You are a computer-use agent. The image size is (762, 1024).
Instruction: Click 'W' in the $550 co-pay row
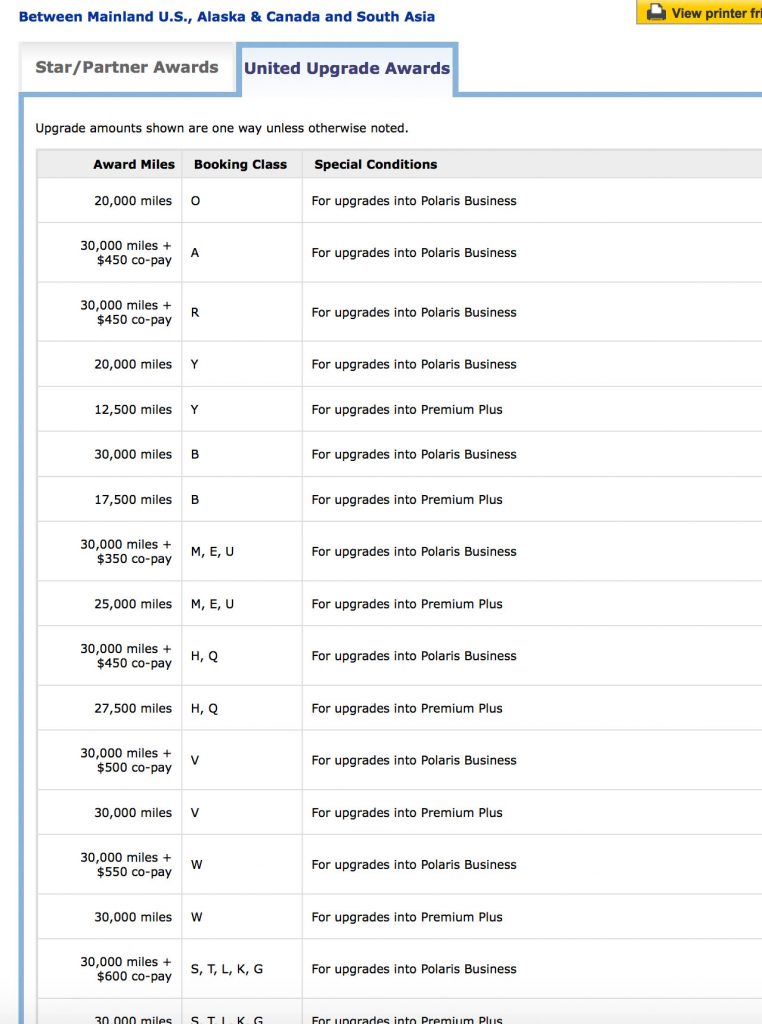click(197, 865)
